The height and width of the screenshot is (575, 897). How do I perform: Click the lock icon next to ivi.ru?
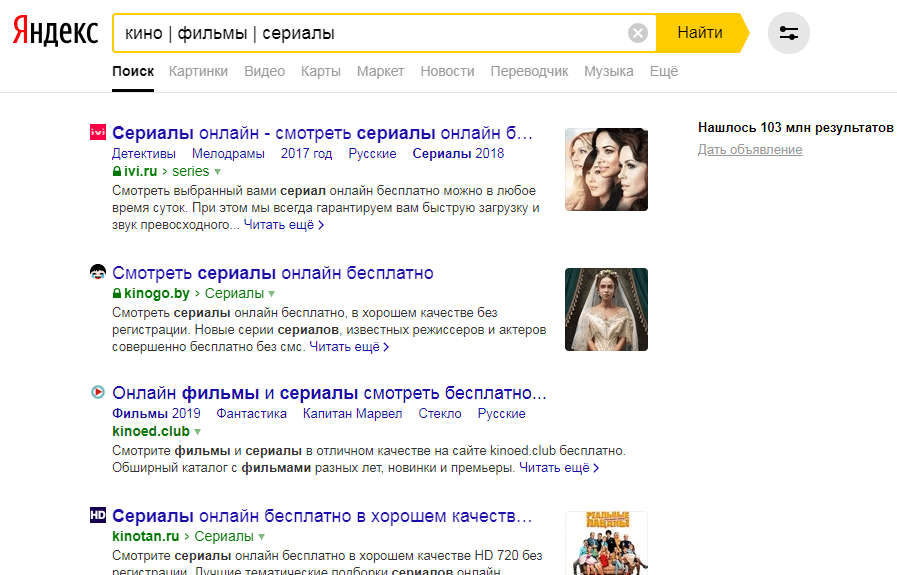[117, 171]
